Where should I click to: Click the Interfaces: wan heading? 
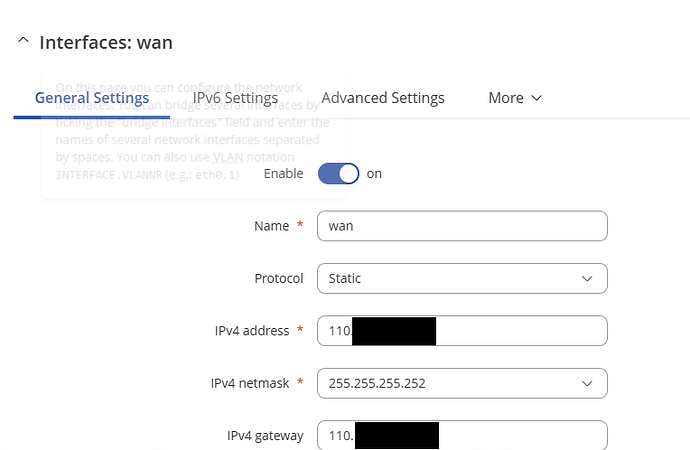[106, 43]
